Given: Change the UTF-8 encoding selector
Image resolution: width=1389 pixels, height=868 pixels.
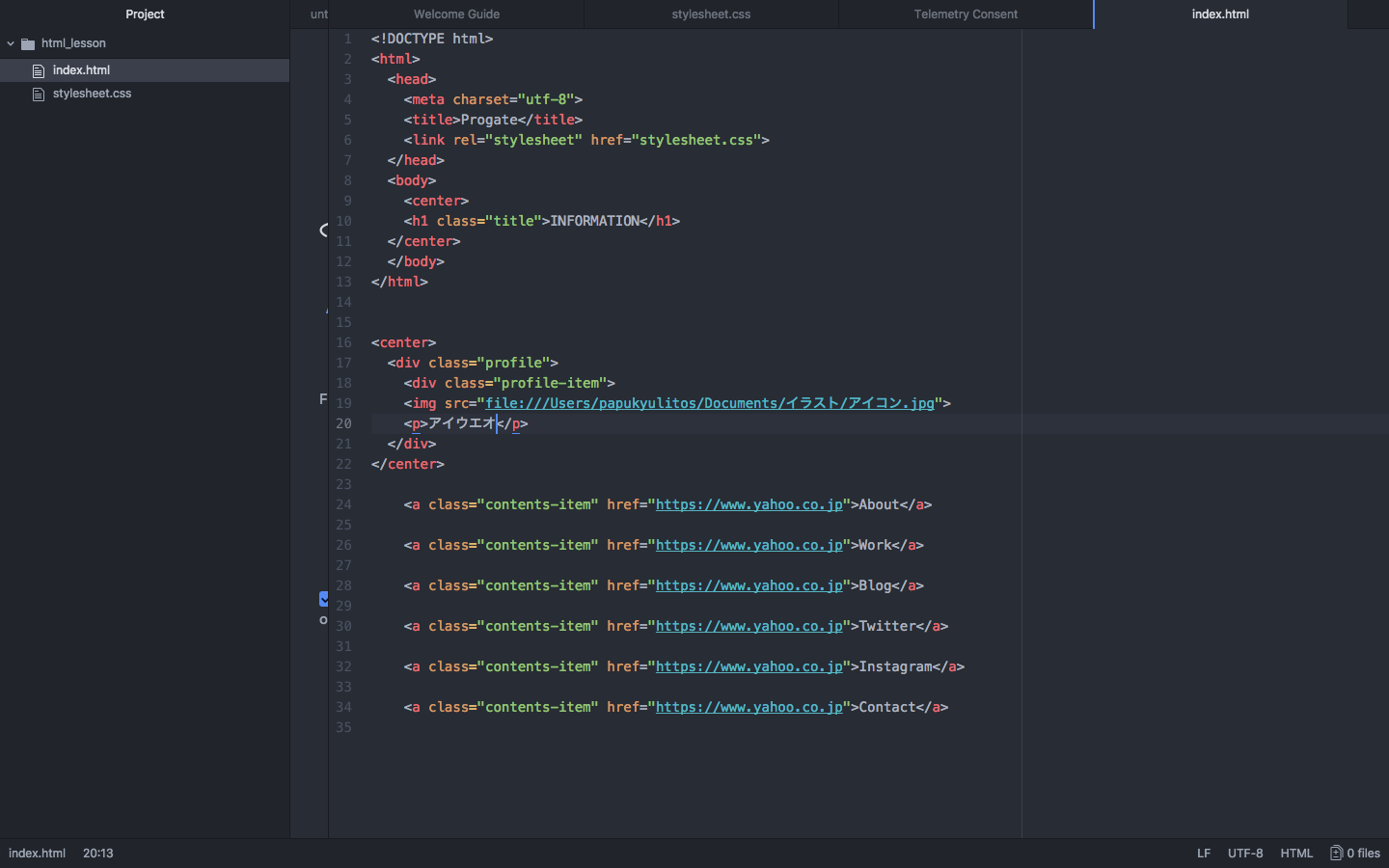Looking at the screenshot, I should pos(1244,853).
